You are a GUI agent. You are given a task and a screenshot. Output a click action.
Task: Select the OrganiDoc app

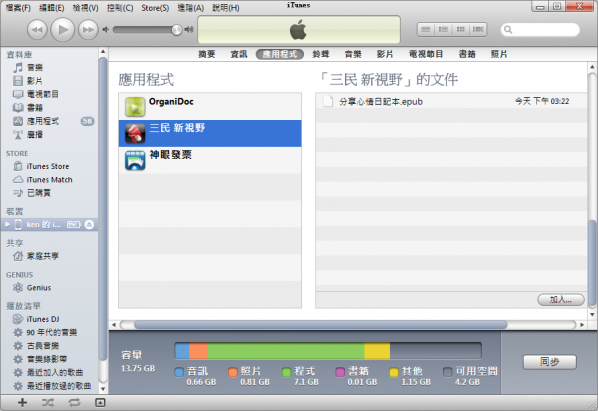(210, 107)
